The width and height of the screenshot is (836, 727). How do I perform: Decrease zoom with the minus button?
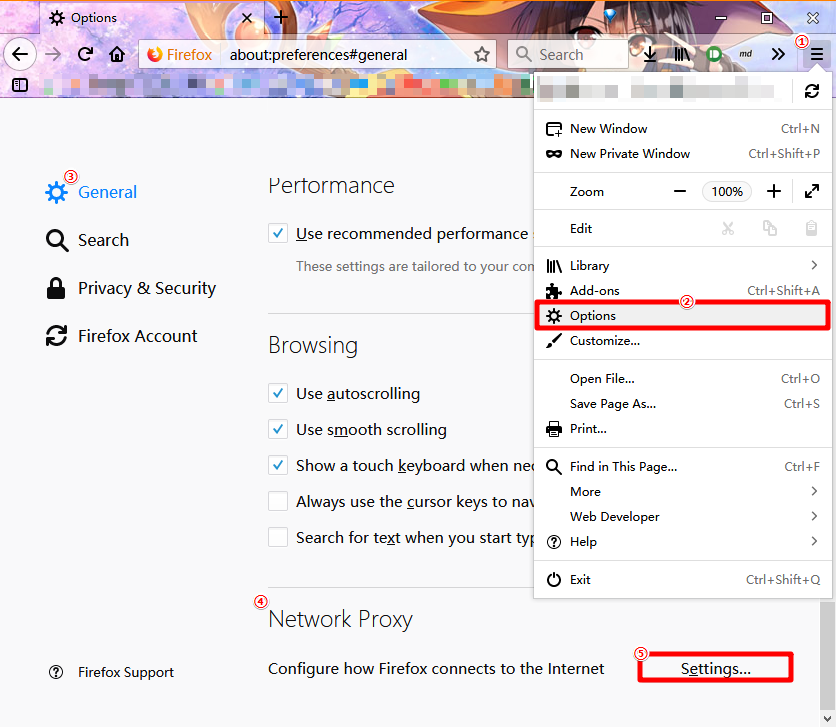(x=680, y=191)
